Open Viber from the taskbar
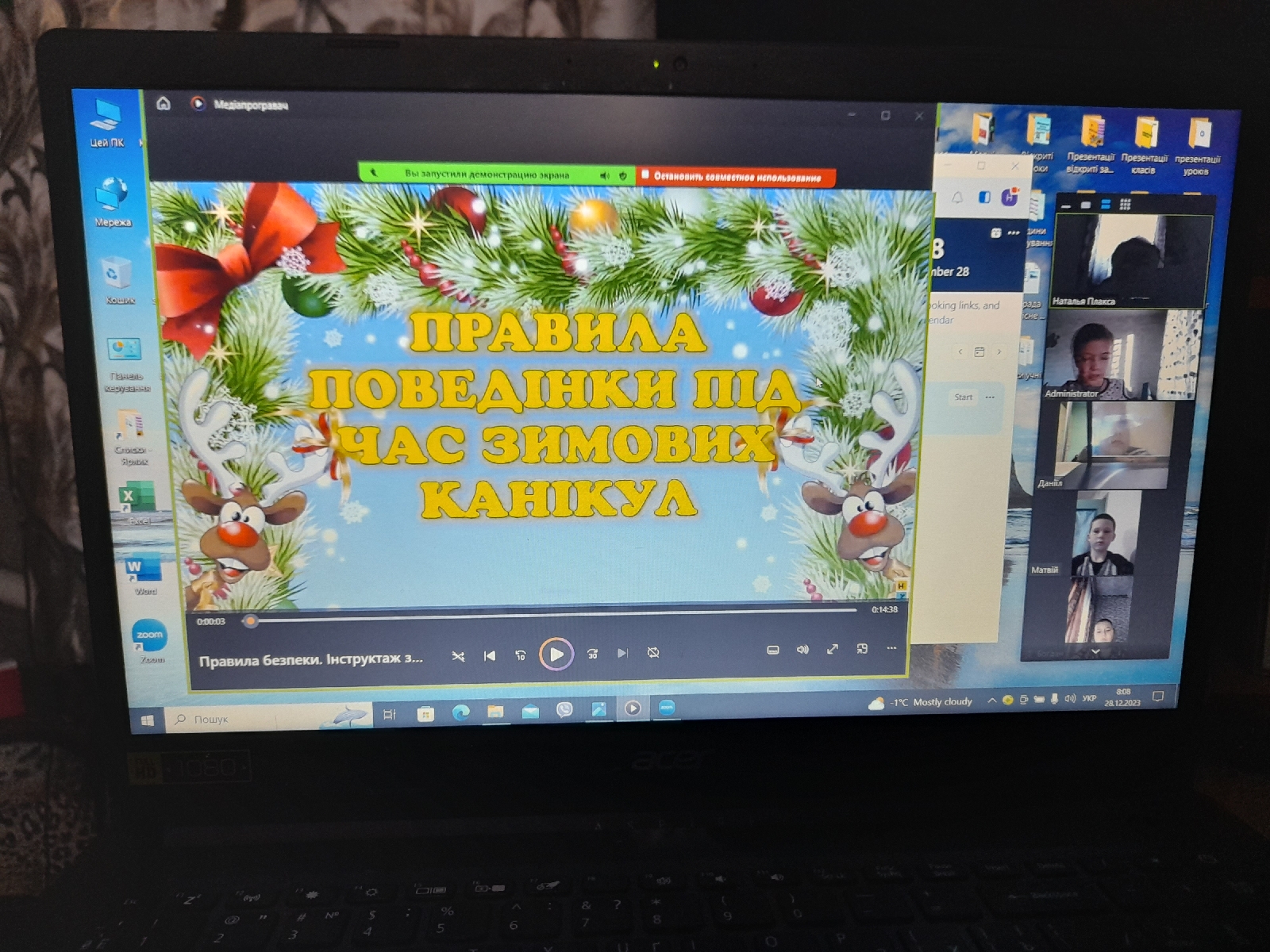This screenshot has height=952, width=1270. 564,709
